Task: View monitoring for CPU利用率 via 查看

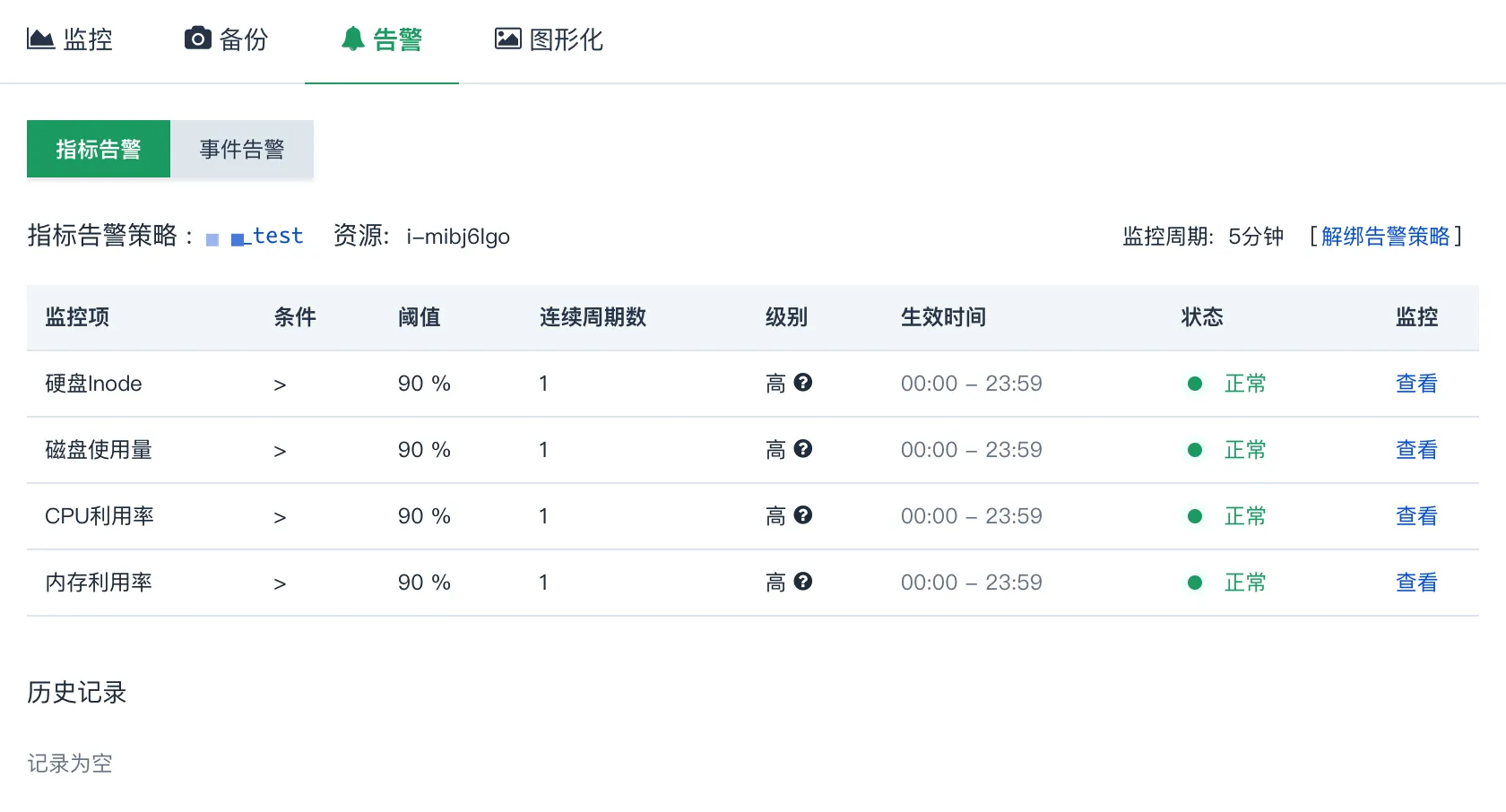Action: click(1416, 516)
